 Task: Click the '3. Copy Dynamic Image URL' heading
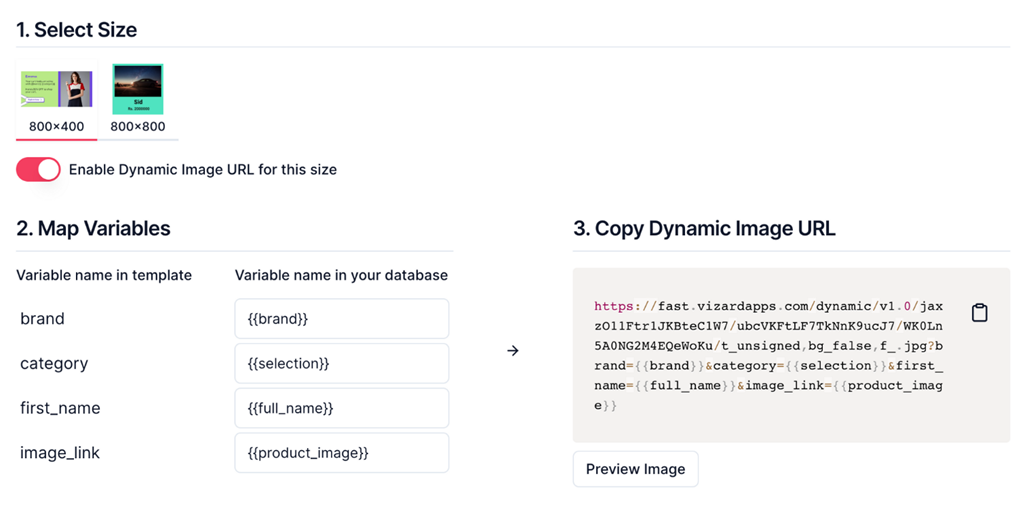(x=704, y=229)
